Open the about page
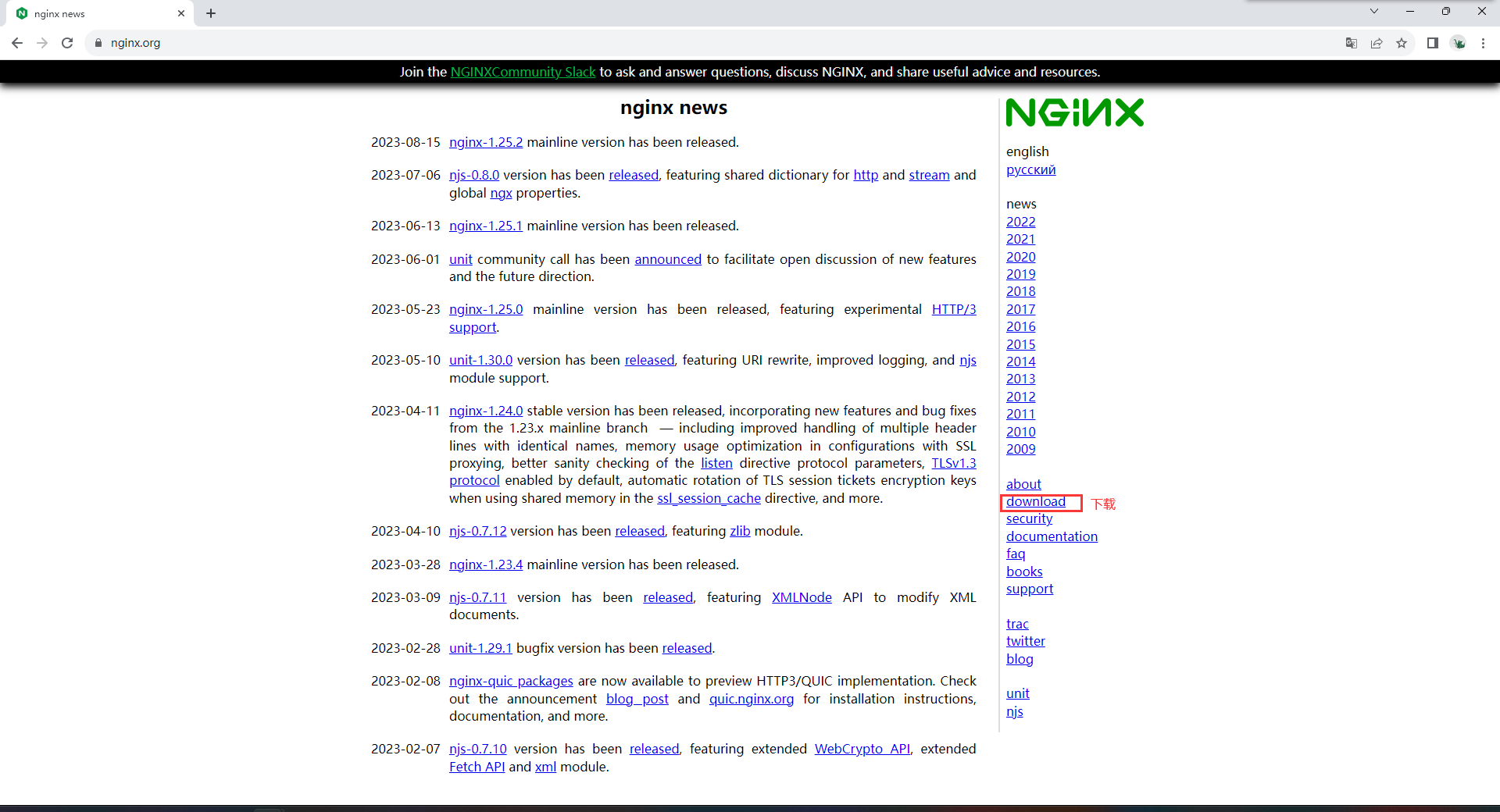Image resolution: width=1500 pixels, height=812 pixels. point(1023,484)
